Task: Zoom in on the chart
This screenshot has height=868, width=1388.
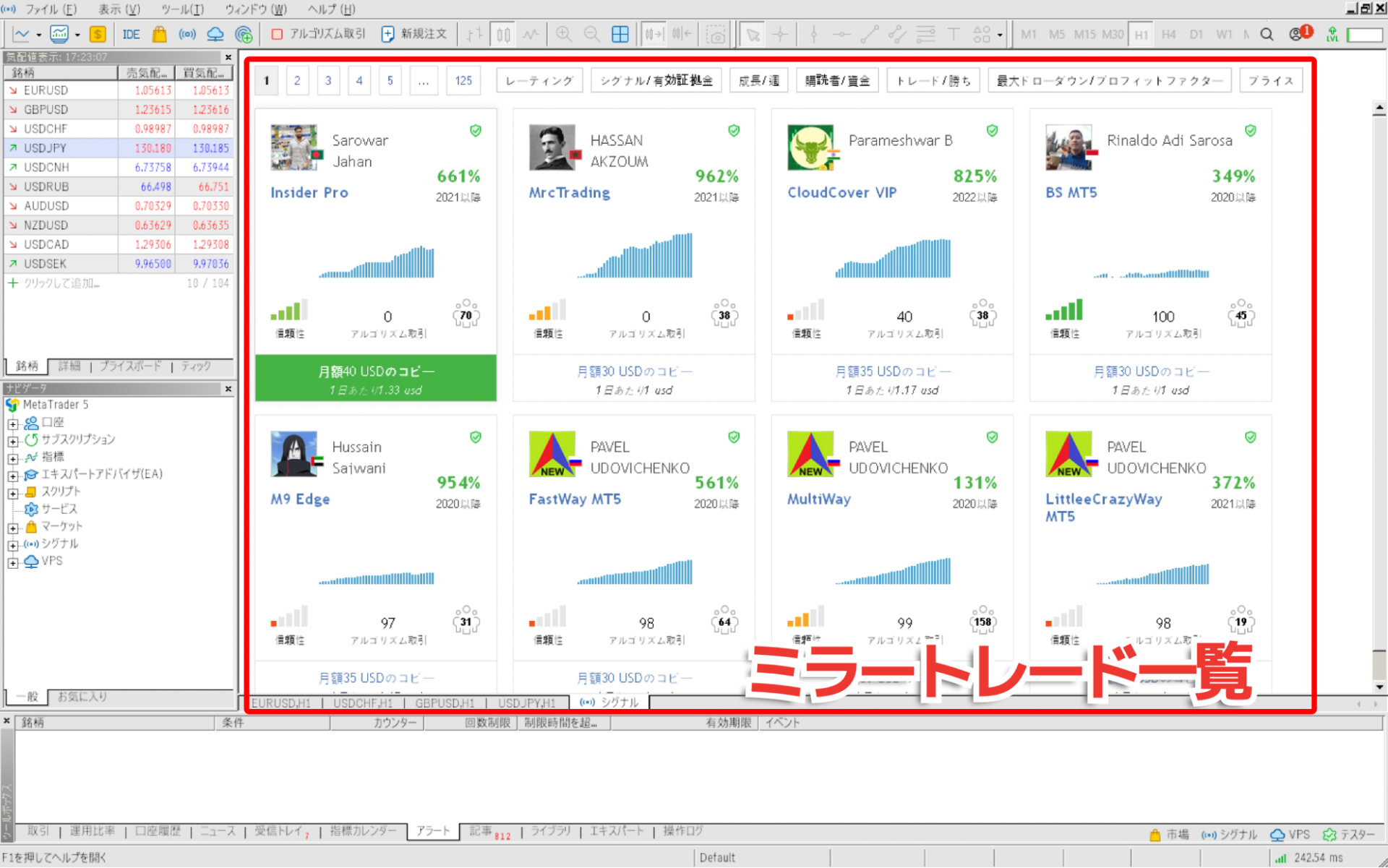Action: (x=564, y=34)
